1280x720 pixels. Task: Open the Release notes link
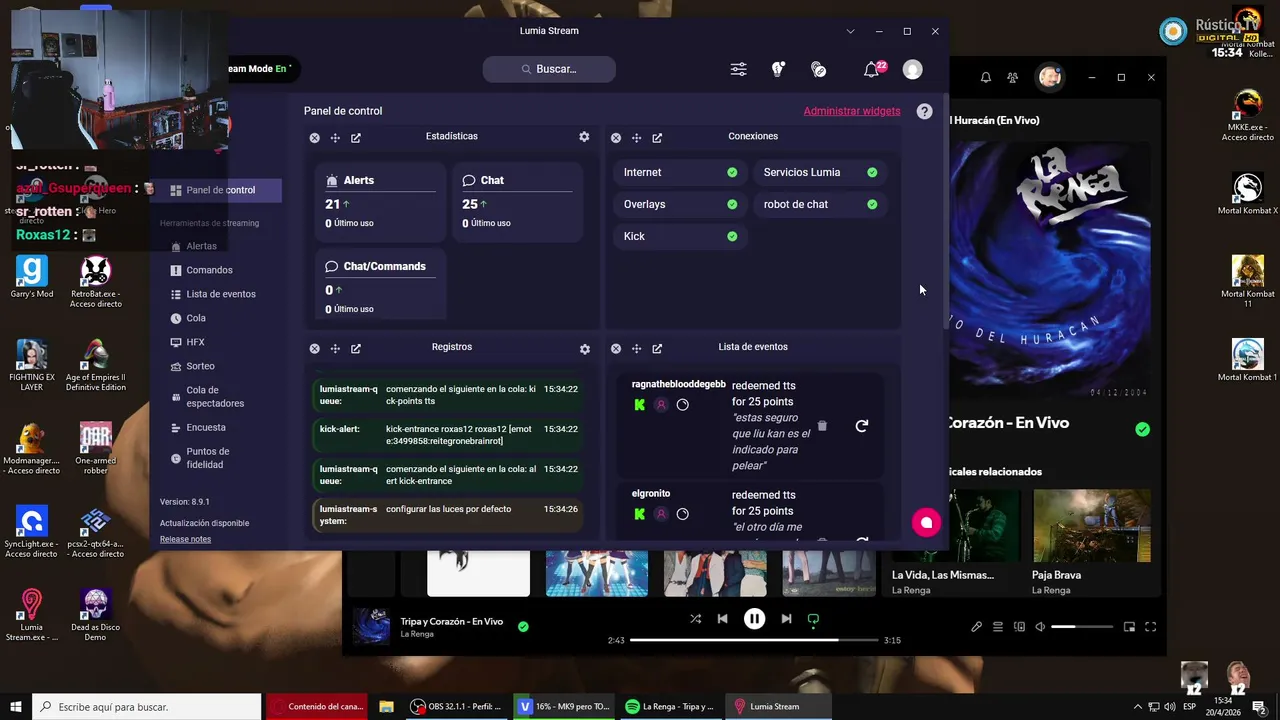(185, 539)
